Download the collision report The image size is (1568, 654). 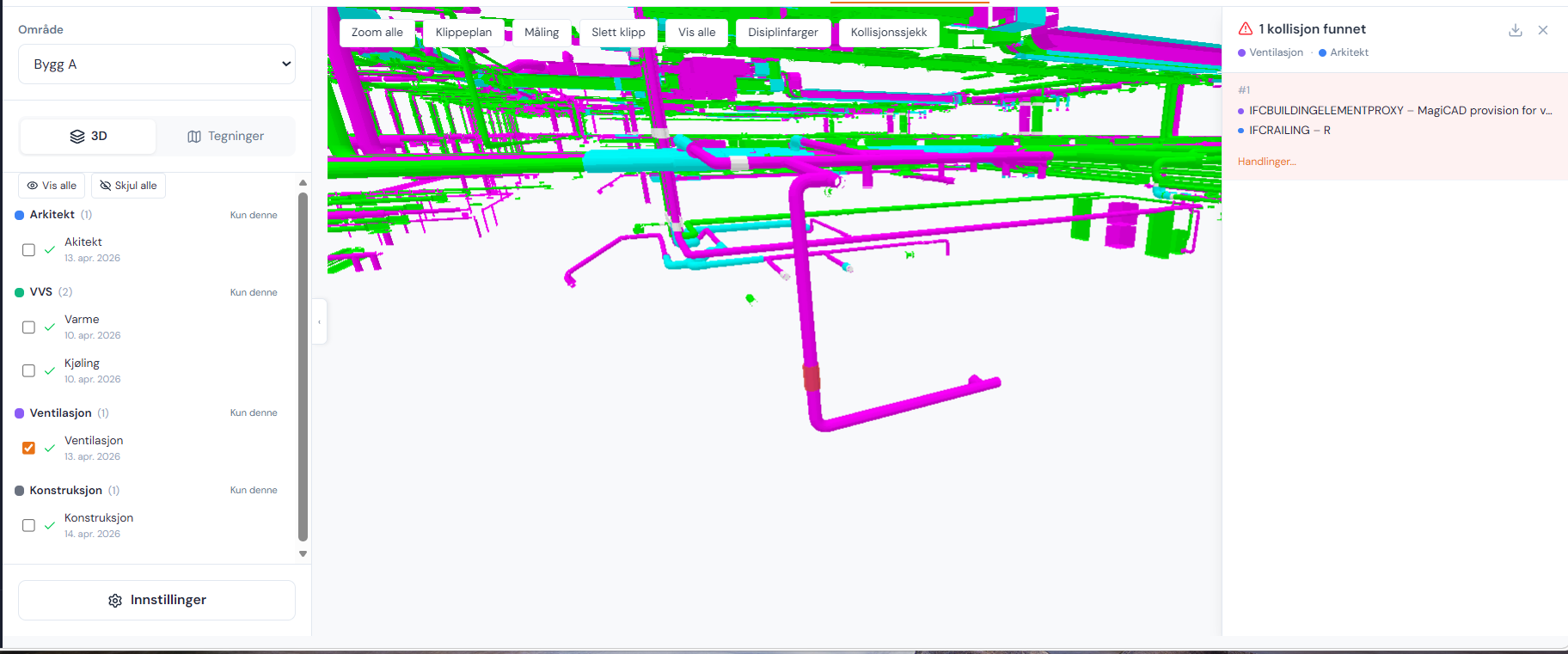[1516, 30]
